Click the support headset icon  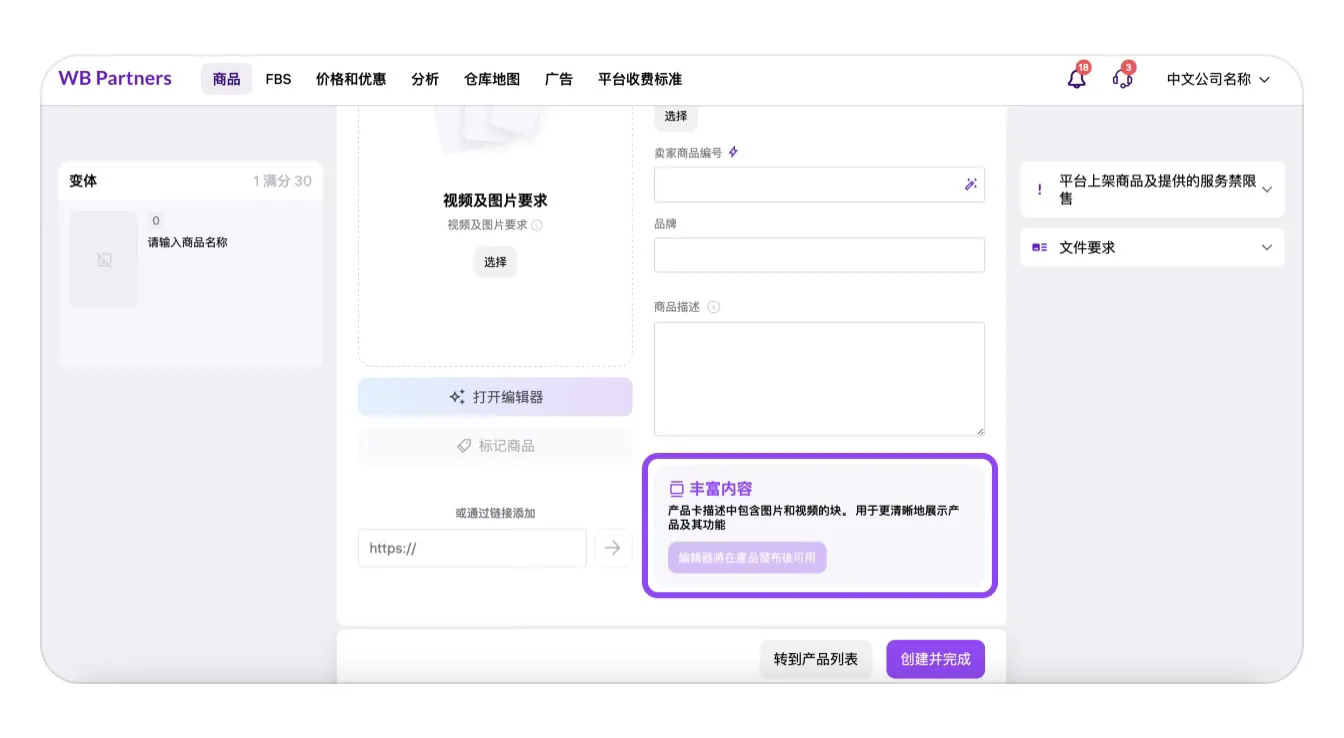click(1122, 79)
